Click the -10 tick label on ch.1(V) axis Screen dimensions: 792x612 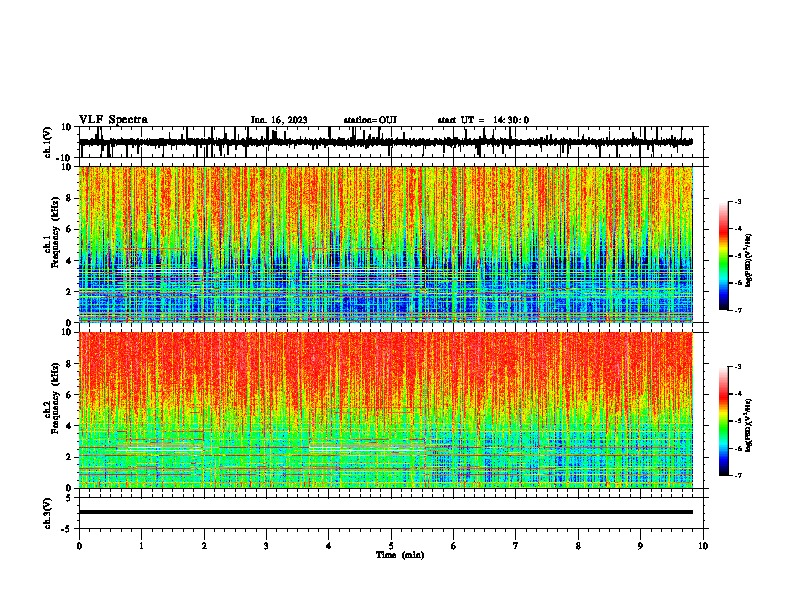click(64, 158)
